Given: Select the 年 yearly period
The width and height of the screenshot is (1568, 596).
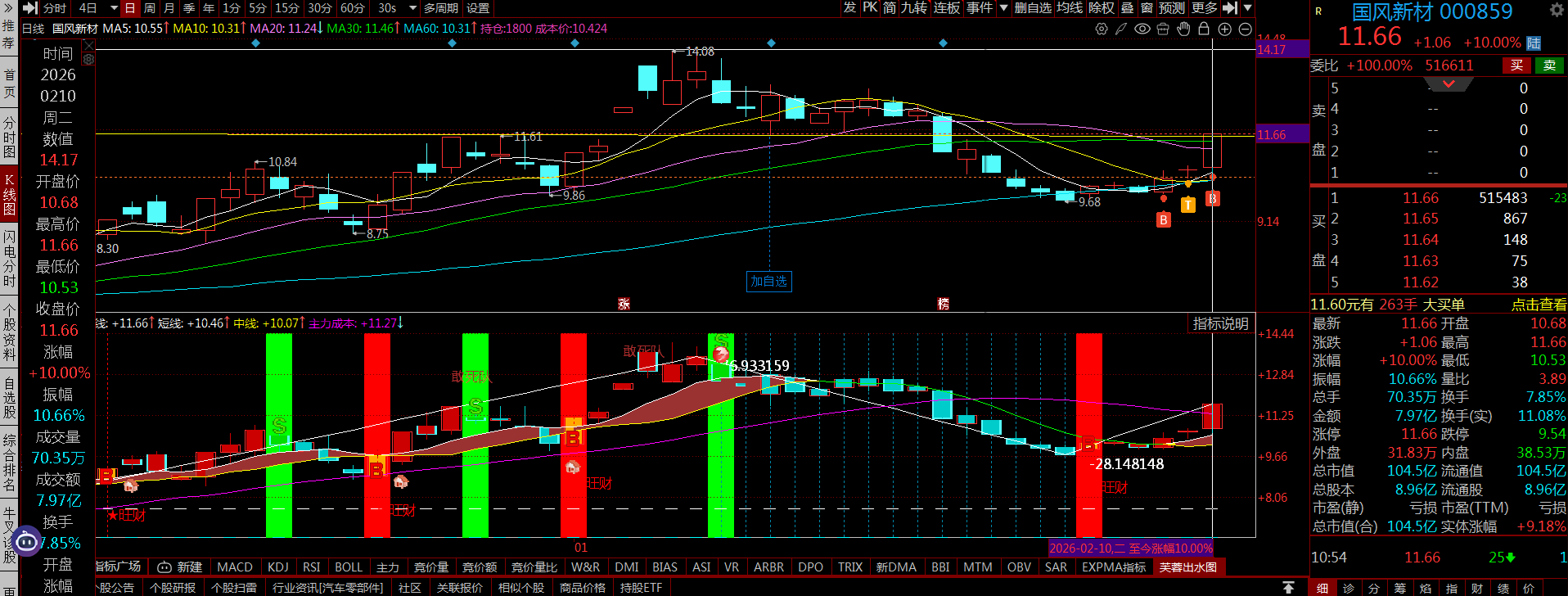Looking at the screenshot, I should click(209, 8).
